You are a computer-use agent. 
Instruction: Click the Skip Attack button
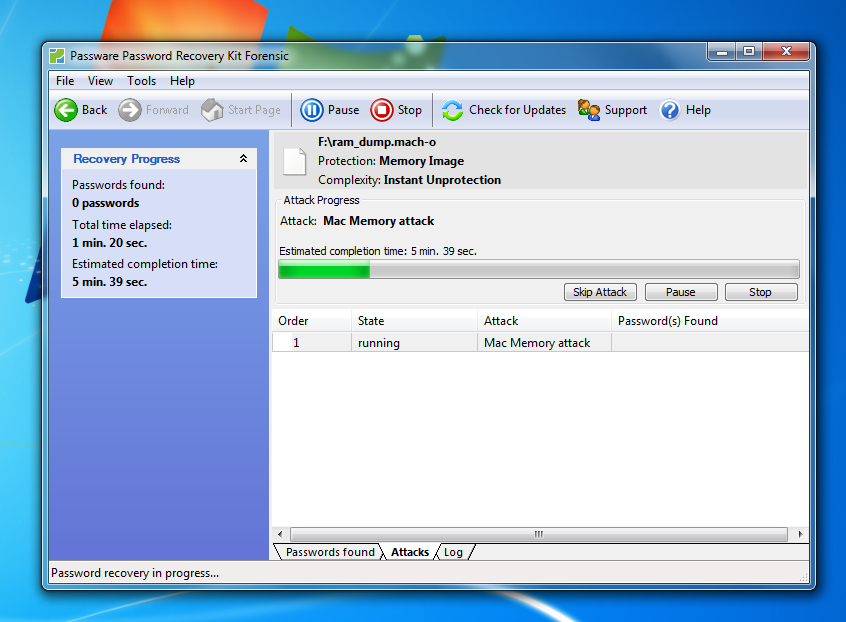point(600,292)
